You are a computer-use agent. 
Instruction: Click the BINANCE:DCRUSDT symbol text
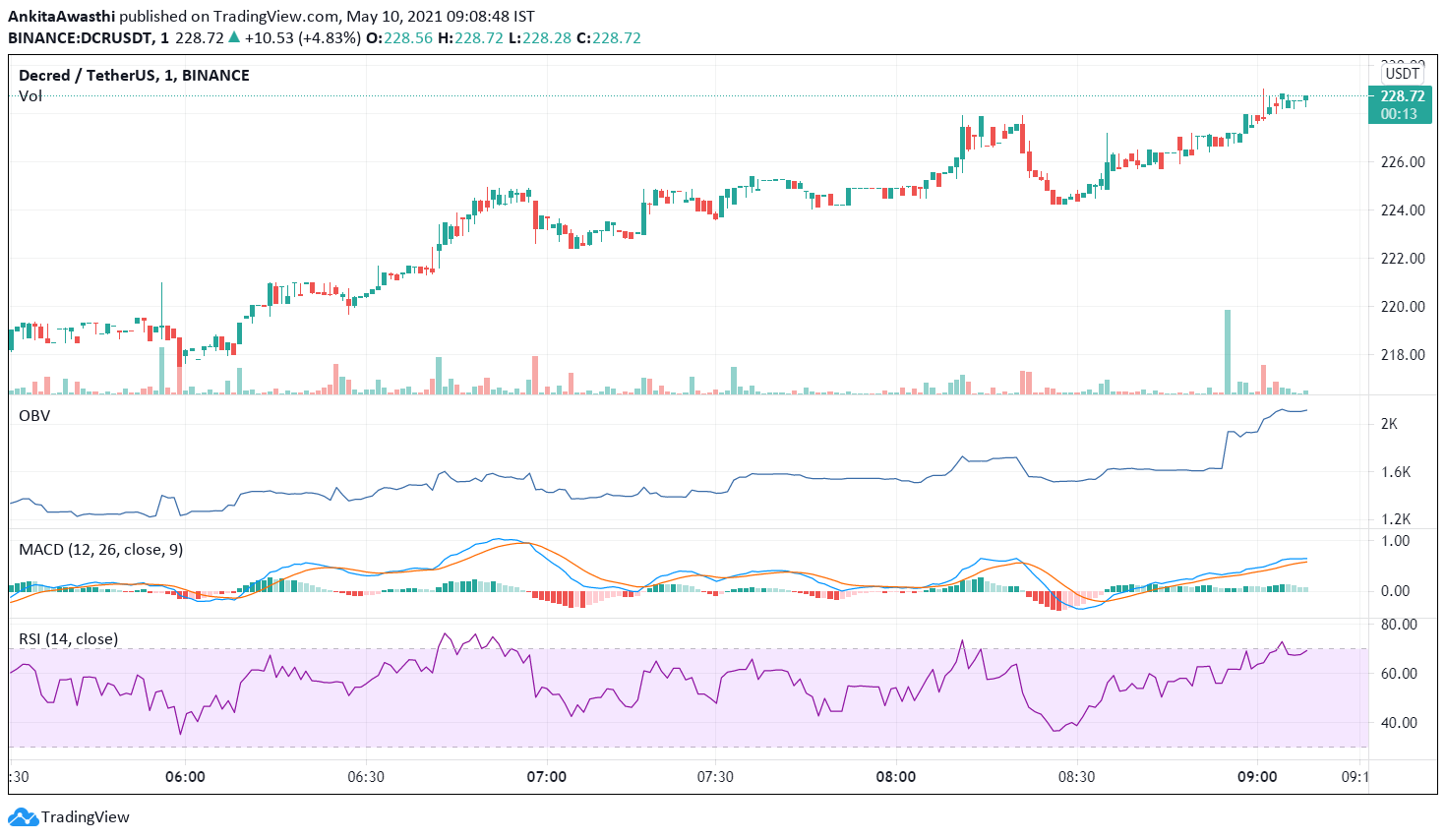point(81,38)
